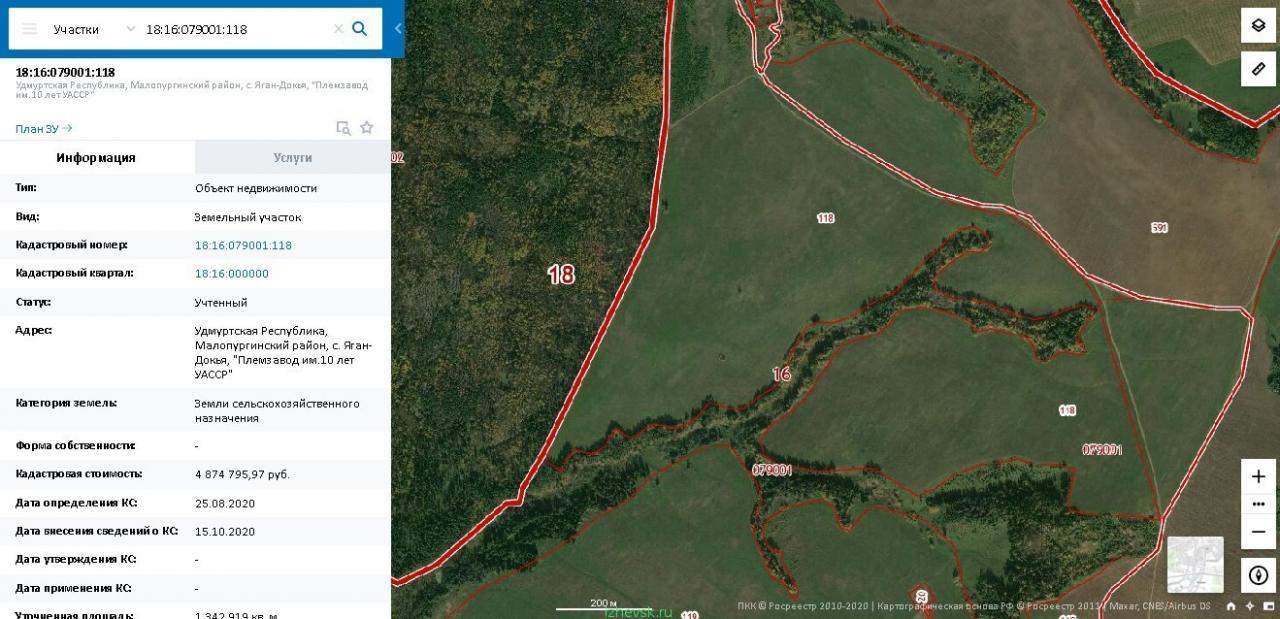The height and width of the screenshot is (619, 1280).
Task: Collapse the left info panel
Action: (x=398, y=29)
